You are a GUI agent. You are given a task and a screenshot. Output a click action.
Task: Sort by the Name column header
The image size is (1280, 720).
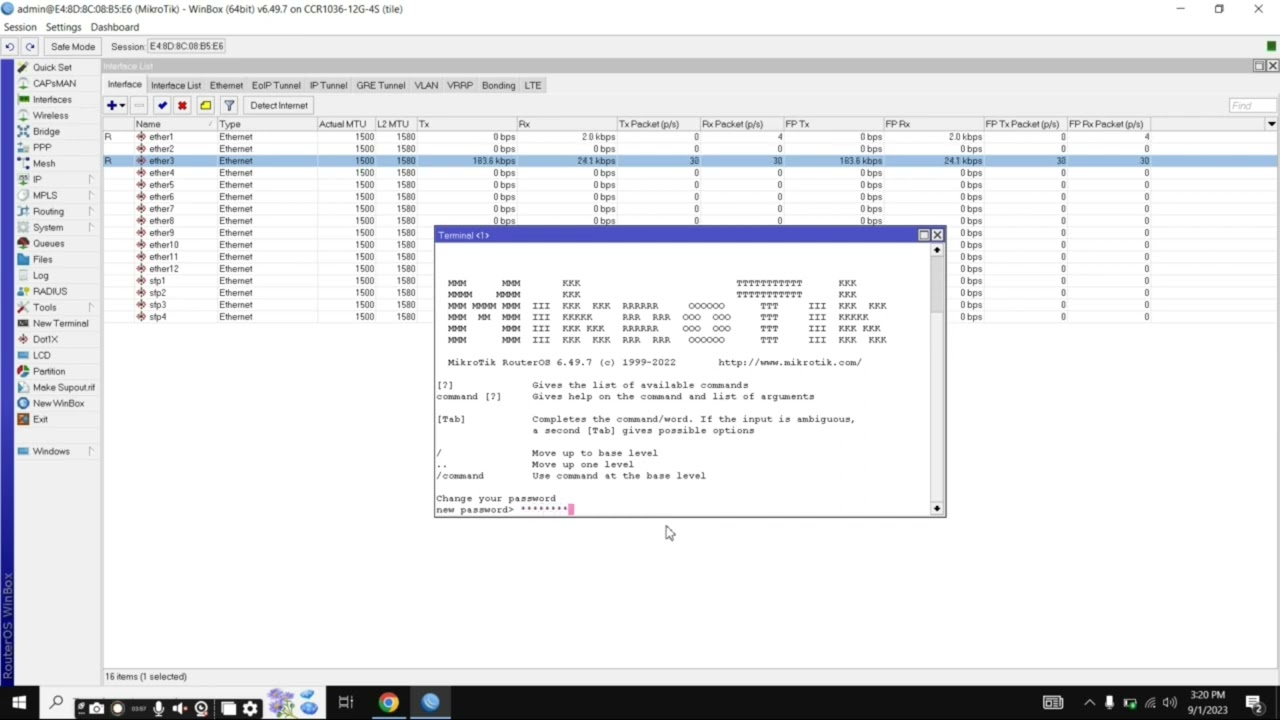tap(175, 124)
